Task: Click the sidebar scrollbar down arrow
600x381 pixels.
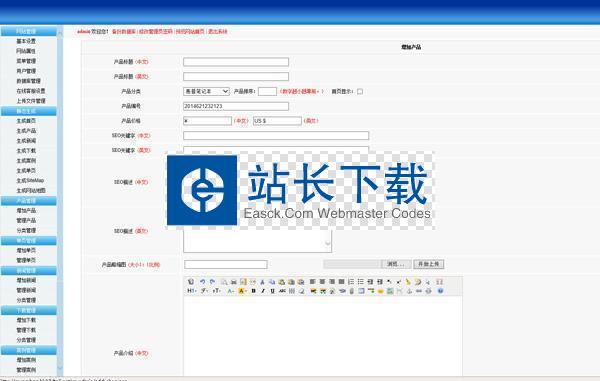Action: (x=60, y=368)
